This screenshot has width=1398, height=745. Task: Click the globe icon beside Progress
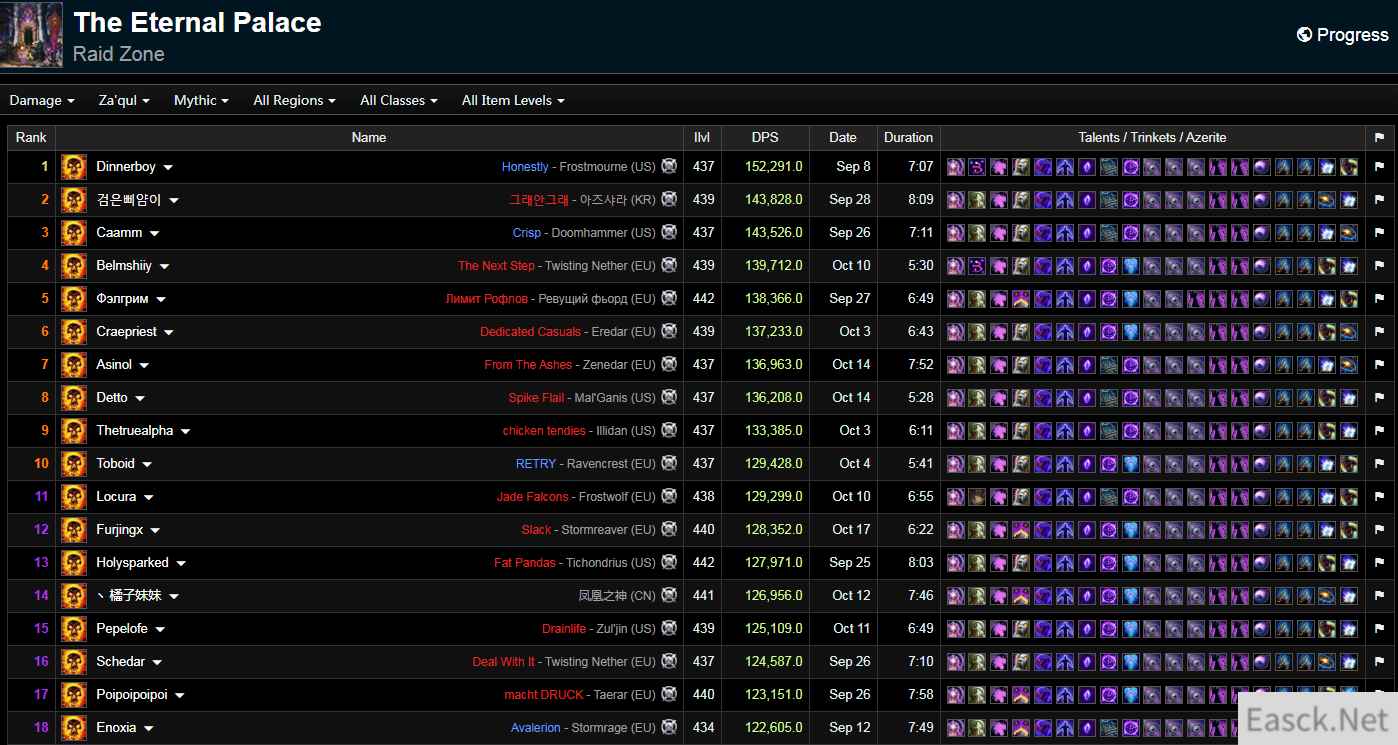click(1304, 35)
